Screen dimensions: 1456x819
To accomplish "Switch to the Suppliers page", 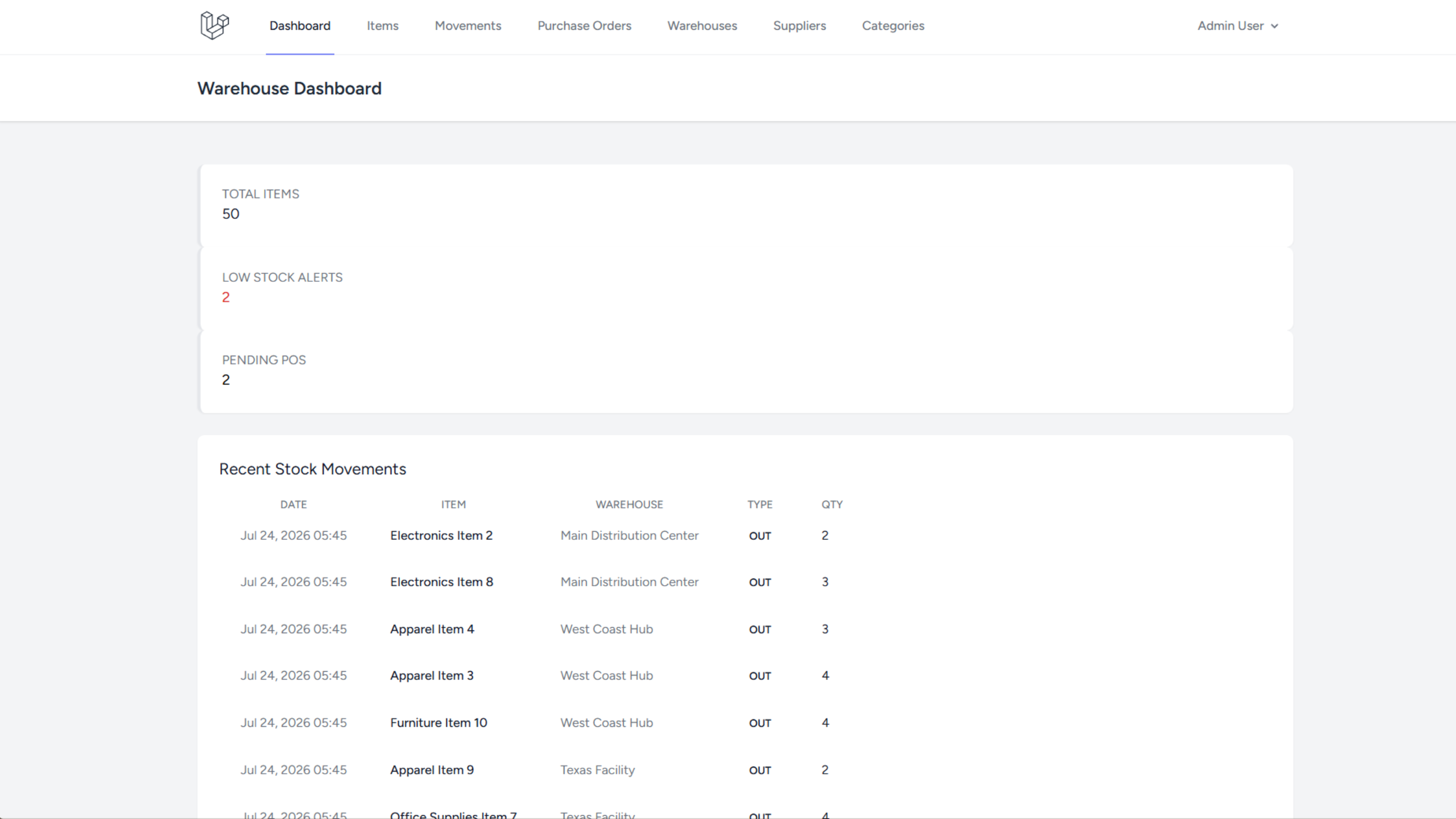I will (x=799, y=26).
